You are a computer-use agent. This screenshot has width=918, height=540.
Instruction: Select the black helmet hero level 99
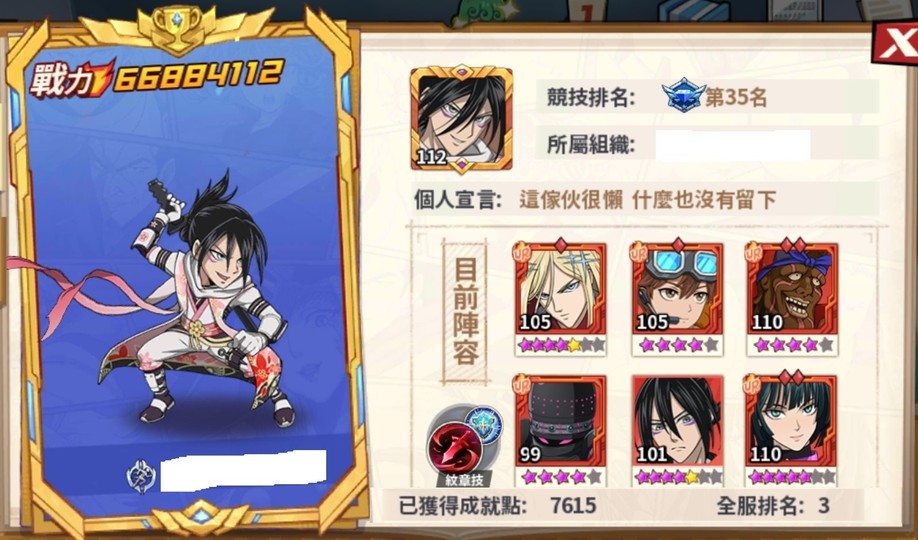(560, 430)
